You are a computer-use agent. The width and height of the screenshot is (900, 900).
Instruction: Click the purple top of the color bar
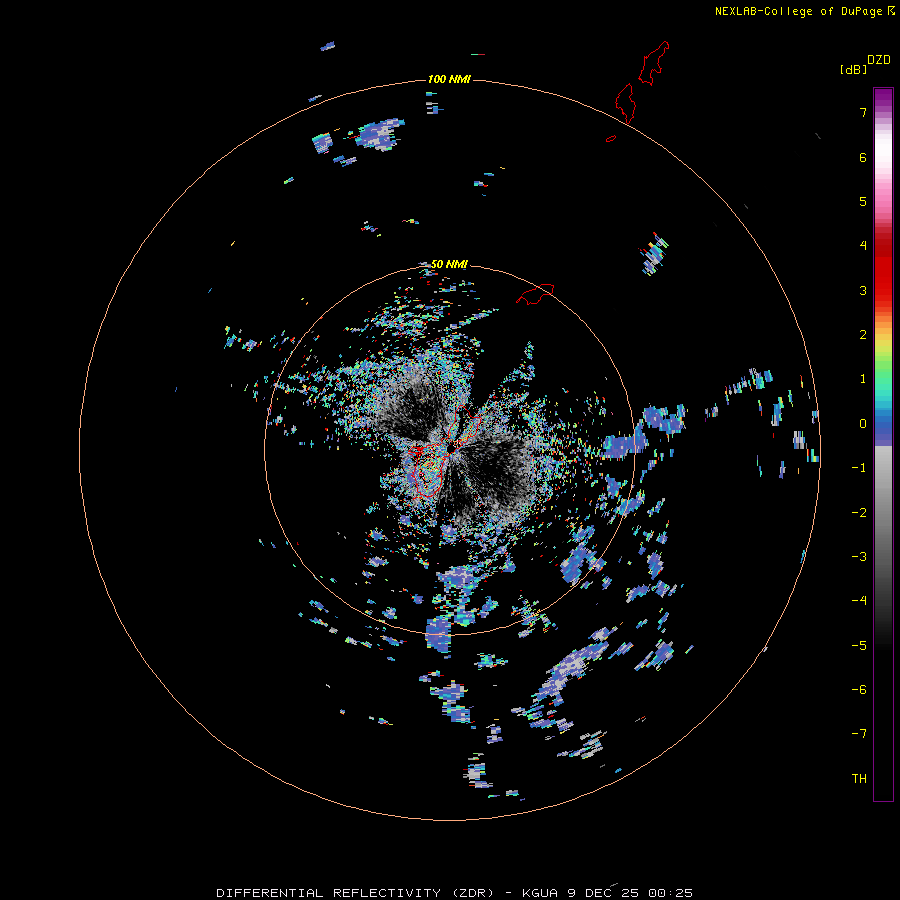[883, 98]
